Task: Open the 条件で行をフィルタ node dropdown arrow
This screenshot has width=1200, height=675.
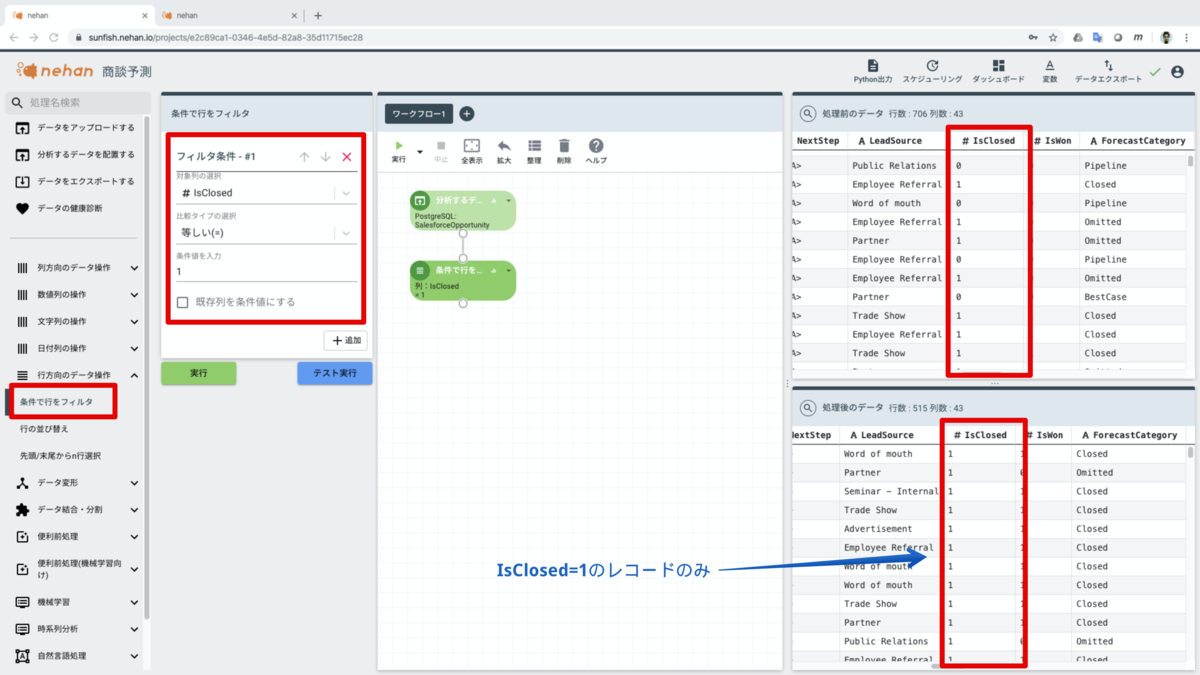Action: (508, 271)
